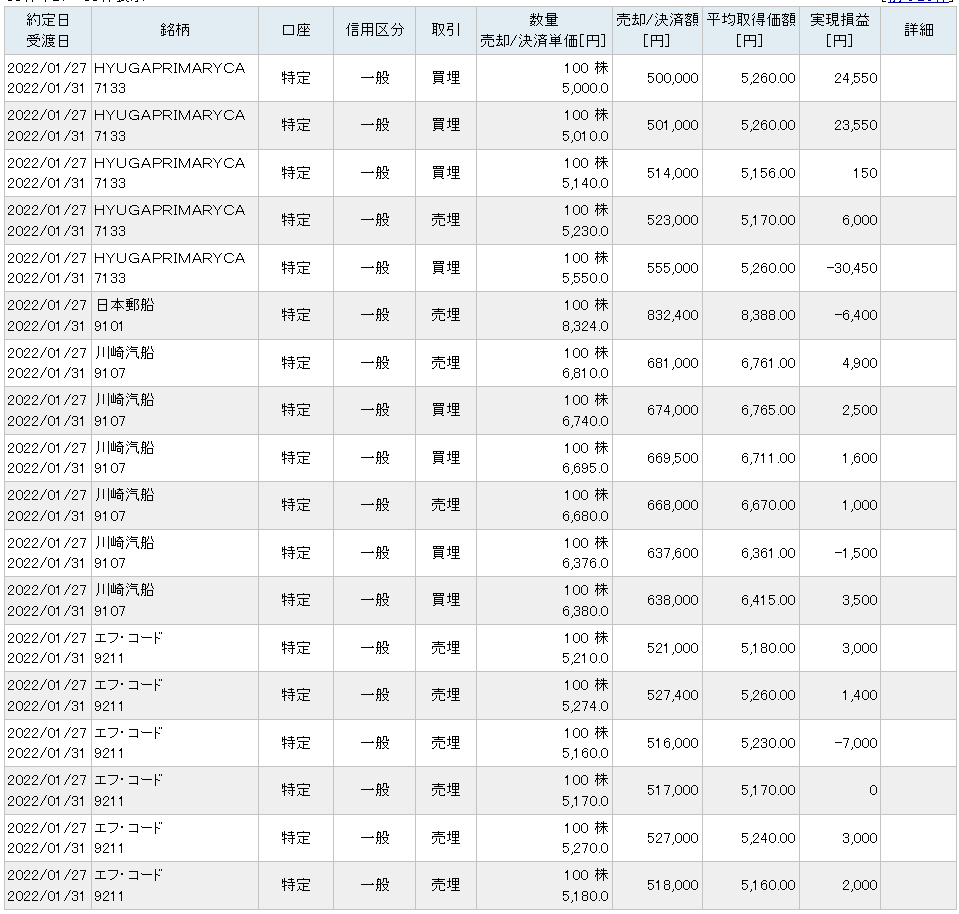Click the settlement amount 832,400

pyautogui.click(x=672, y=315)
